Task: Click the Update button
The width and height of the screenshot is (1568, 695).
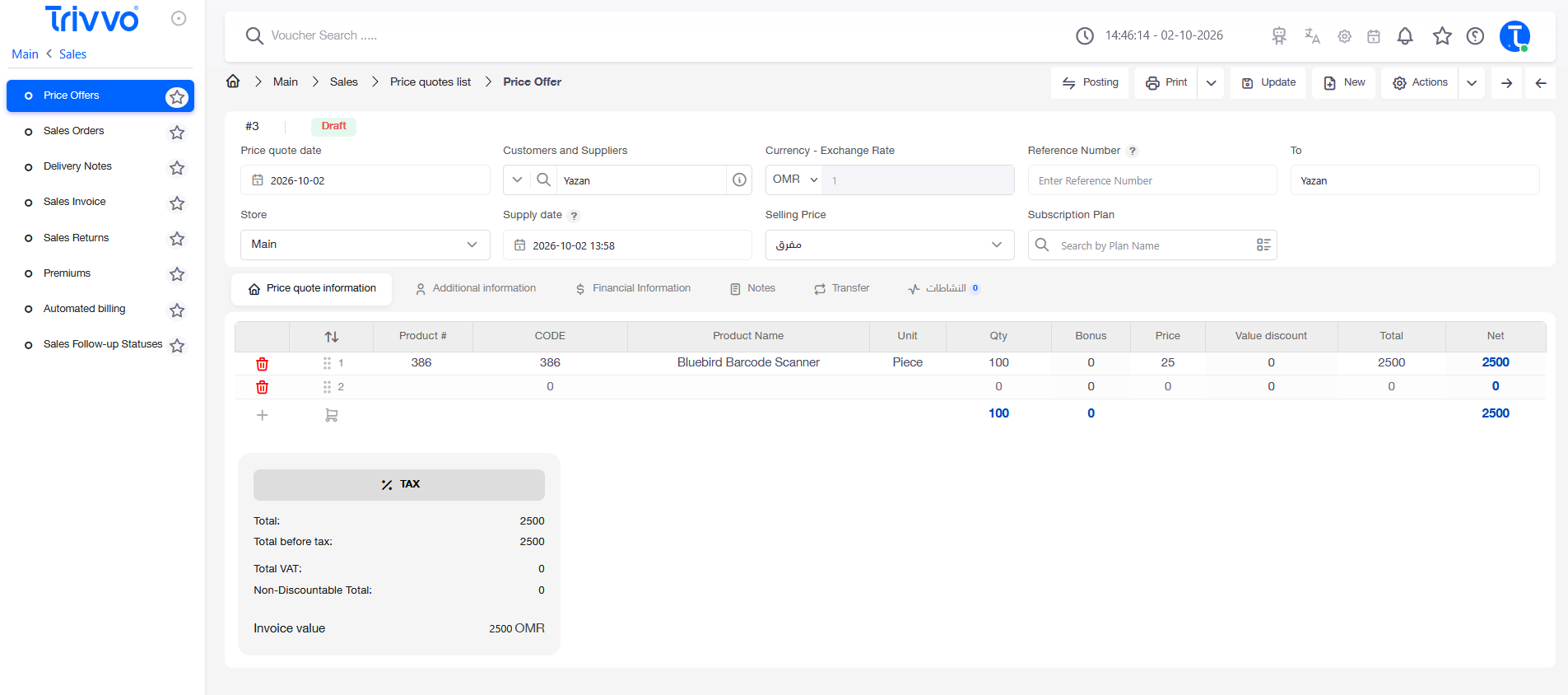Action: 1268,83
